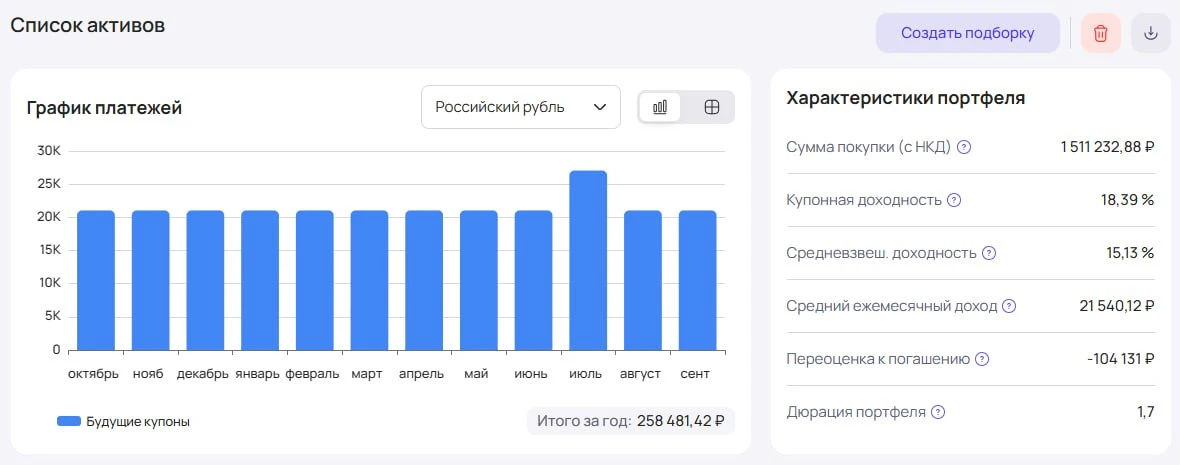Viewport: 1180px width, 465px height.
Task: Open help icon next to Средний ежемесячный доход
Action: pos(1009,306)
